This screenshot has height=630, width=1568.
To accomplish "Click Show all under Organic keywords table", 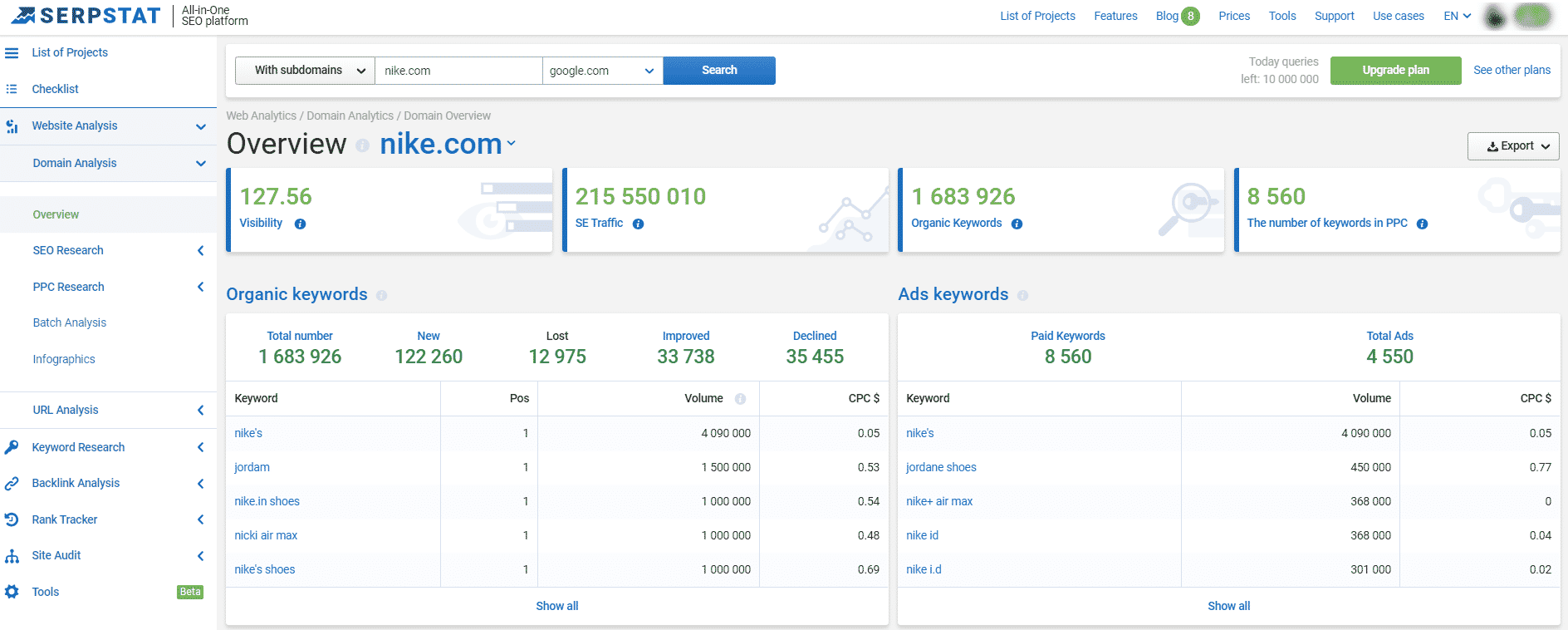I will [x=556, y=606].
